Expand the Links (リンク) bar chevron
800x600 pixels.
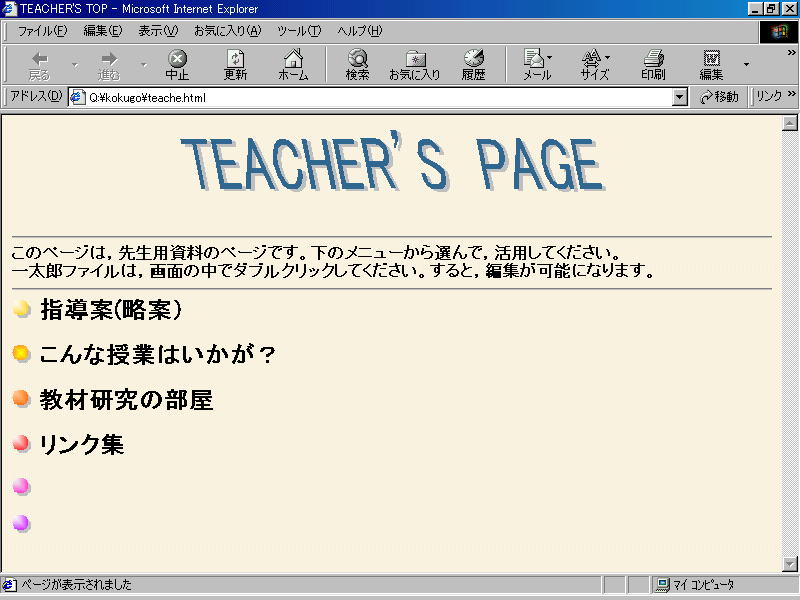pos(791,94)
